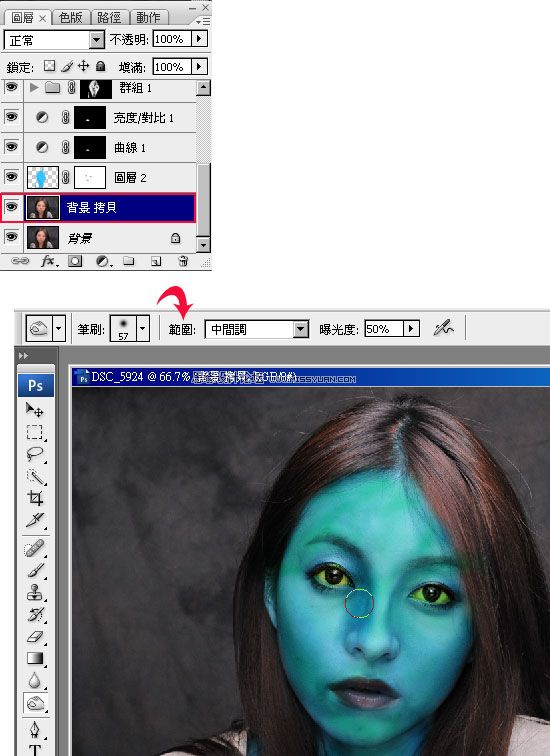Select the 圖層 2 layer name

(130, 177)
